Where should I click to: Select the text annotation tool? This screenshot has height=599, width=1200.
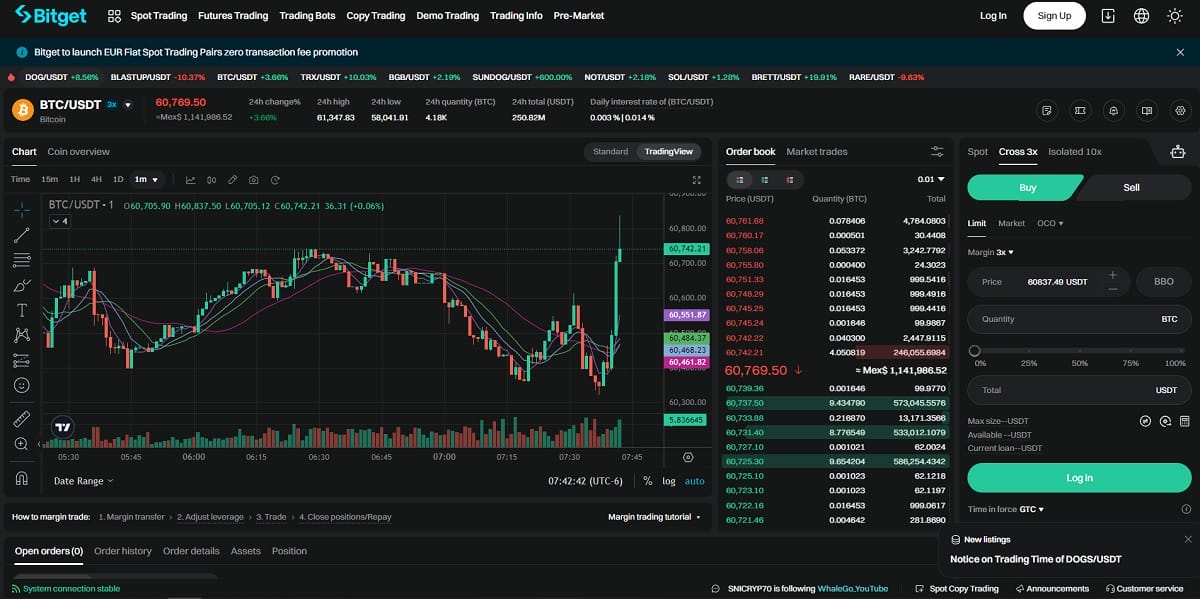point(22,310)
